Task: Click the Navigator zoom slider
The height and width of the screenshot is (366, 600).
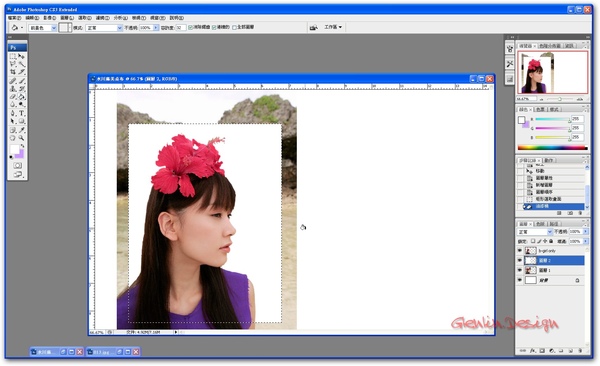Action: tap(559, 99)
